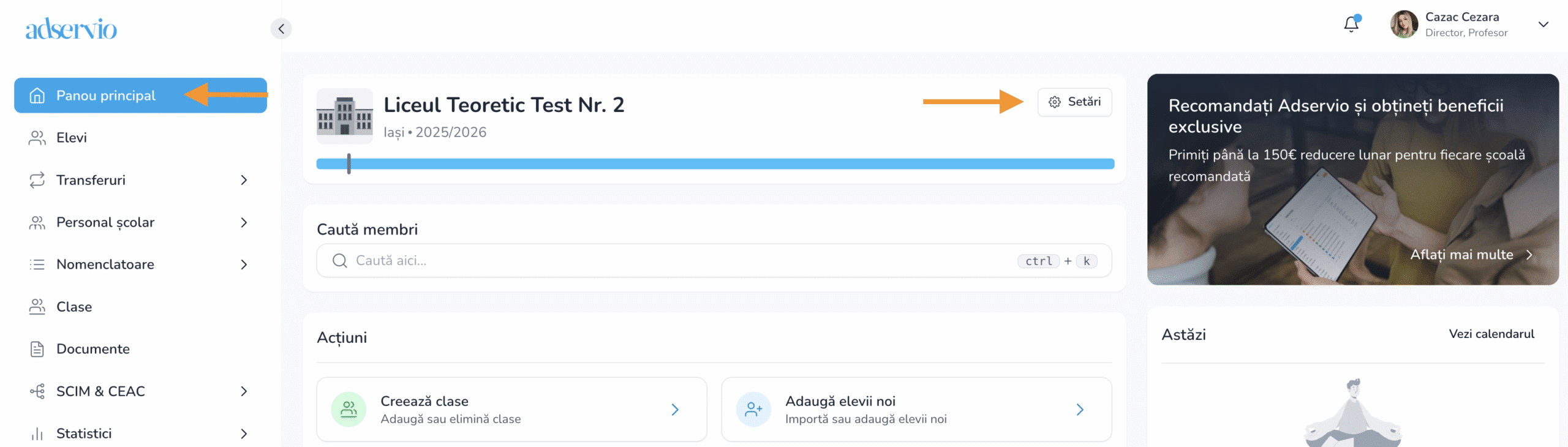Viewport: 1568px width, 447px height.
Task: Expand the Nomenclatoare submenu
Action: coord(244,265)
